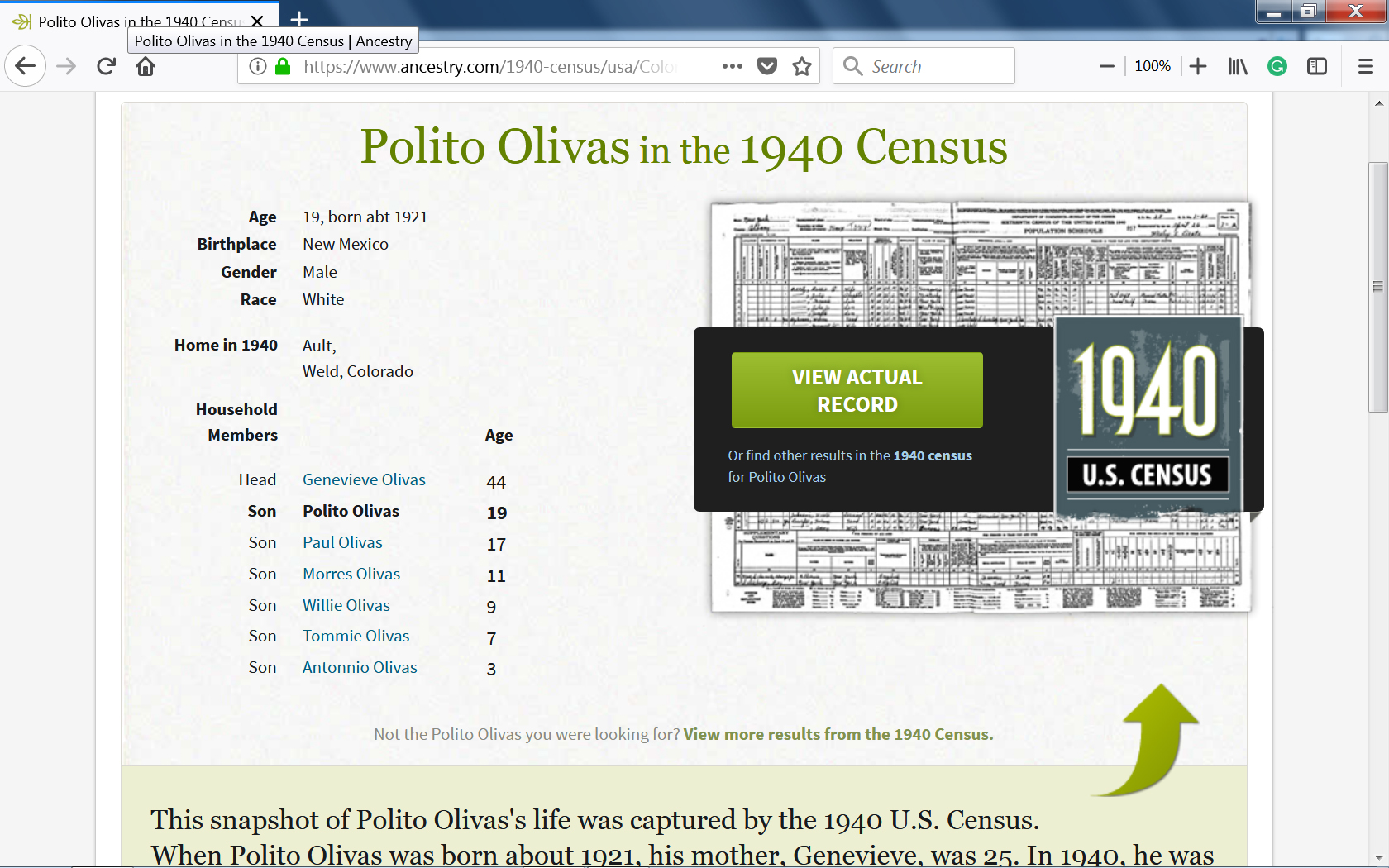The width and height of the screenshot is (1389, 868).
Task: Select the Polito Olivas 1940 Census tab
Action: tap(139, 21)
